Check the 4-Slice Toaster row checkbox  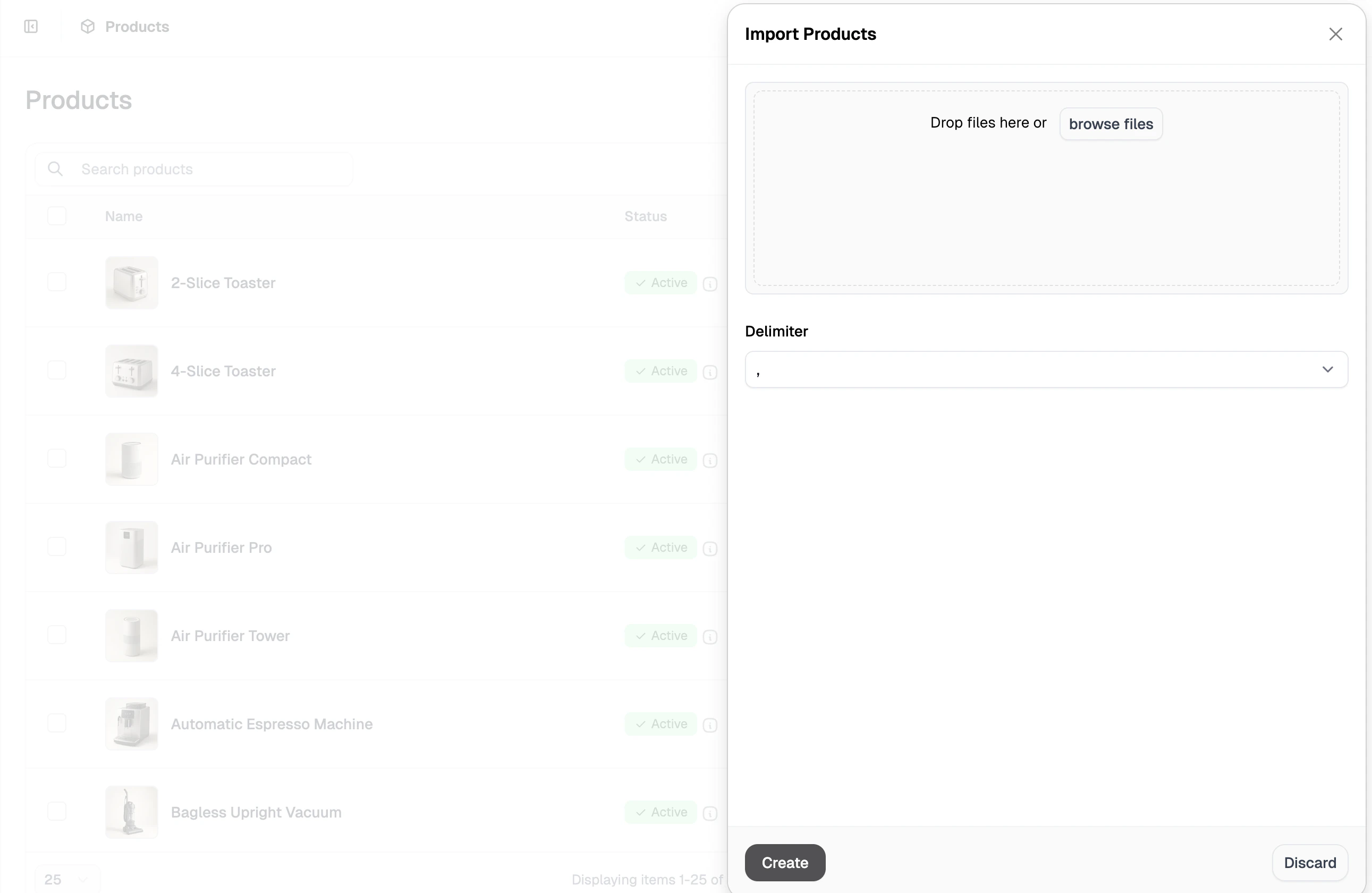(x=56, y=370)
